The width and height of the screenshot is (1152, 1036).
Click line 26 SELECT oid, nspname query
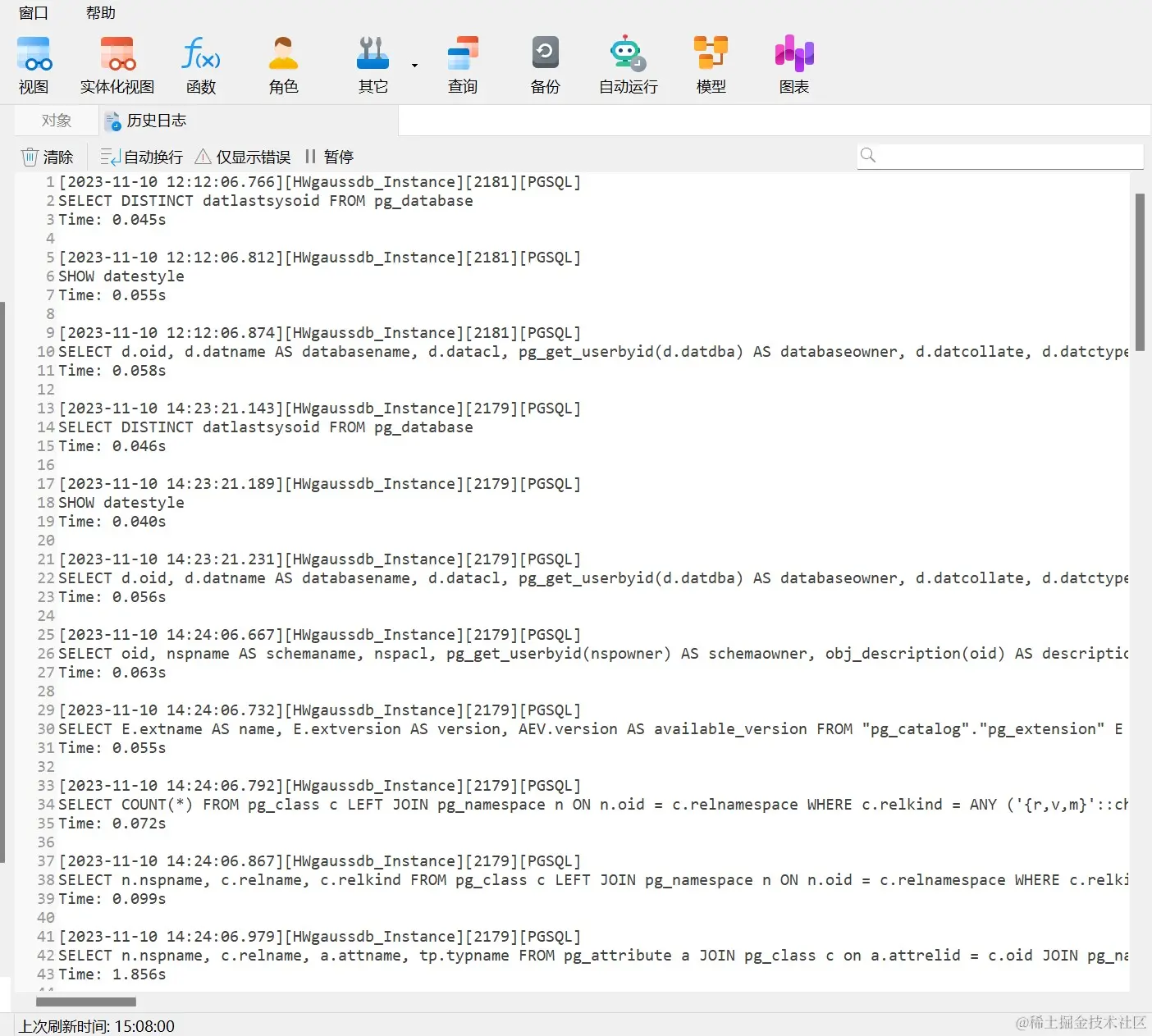593,654
